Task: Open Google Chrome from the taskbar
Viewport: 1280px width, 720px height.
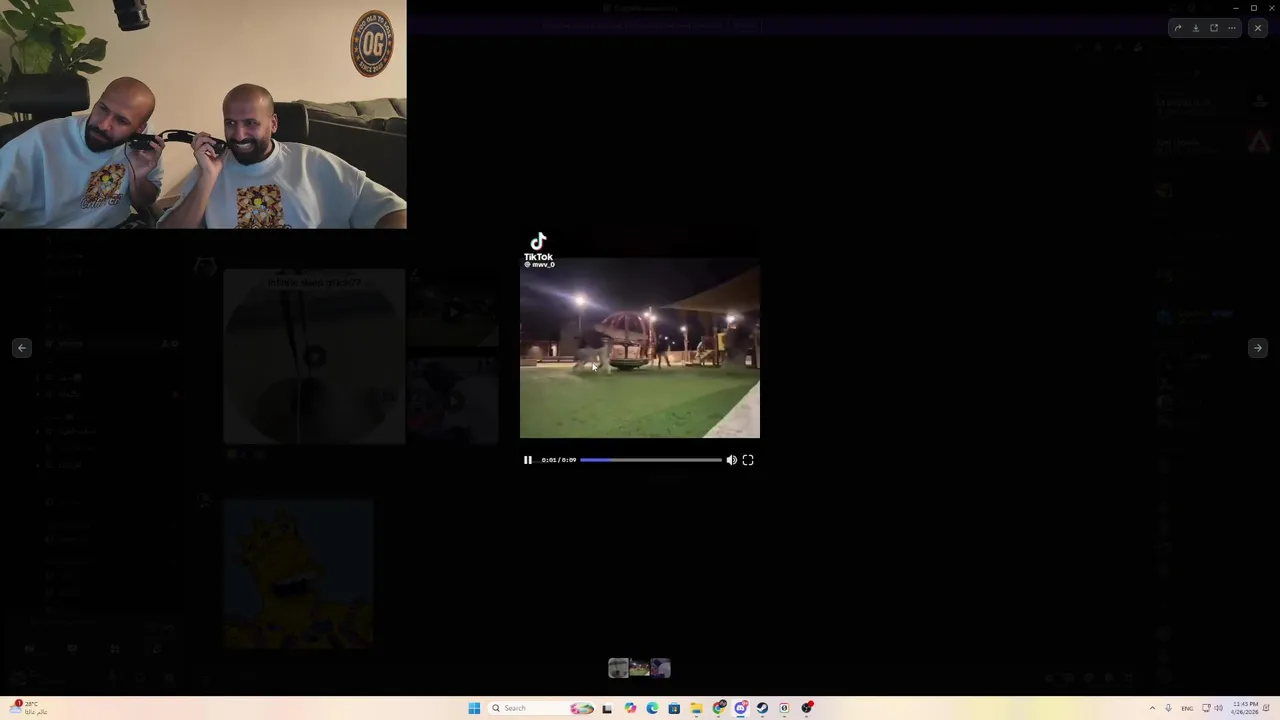Action: pos(719,708)
